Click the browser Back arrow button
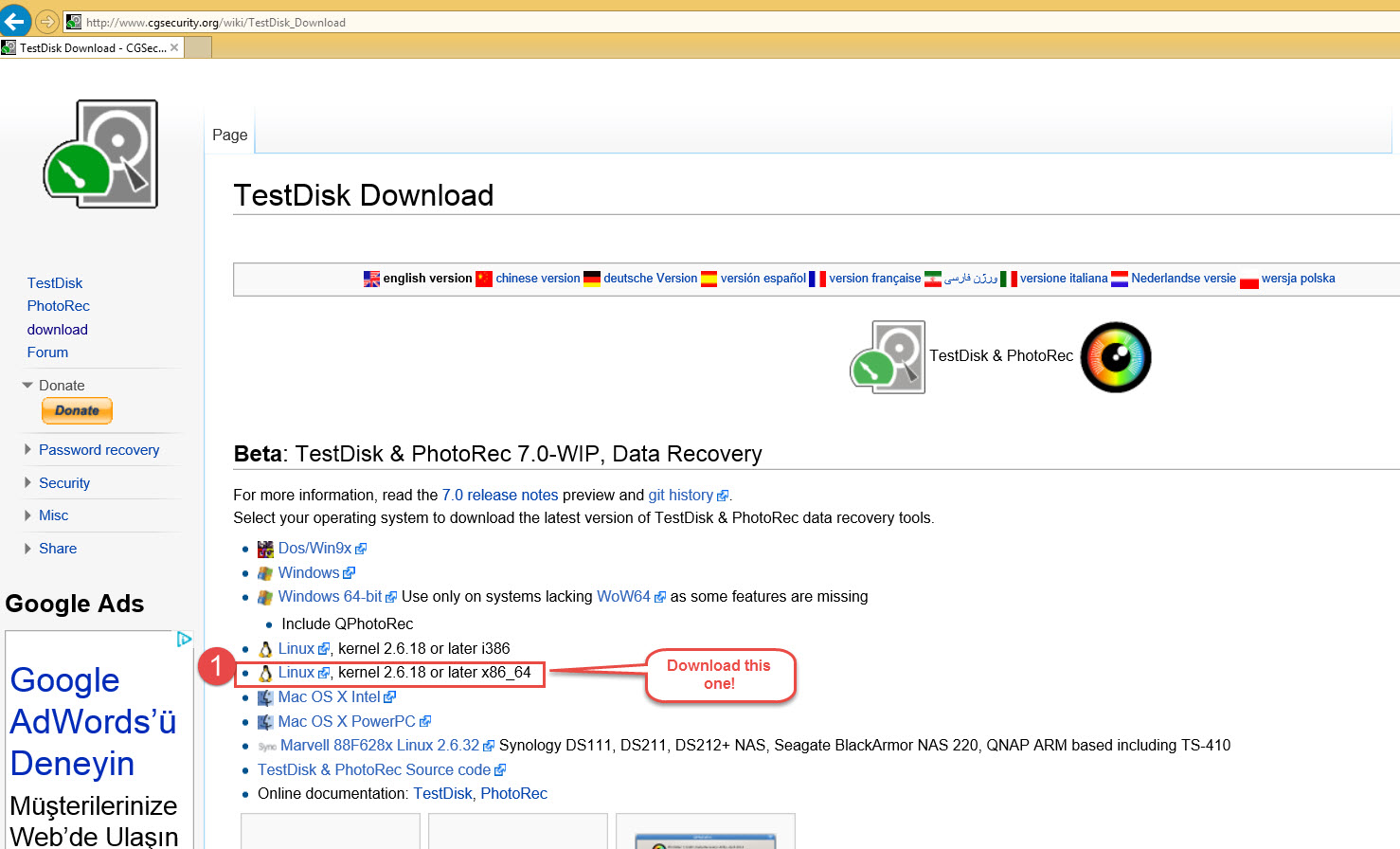Screen dimensions: 1400x849 click(x=15, y=21)
